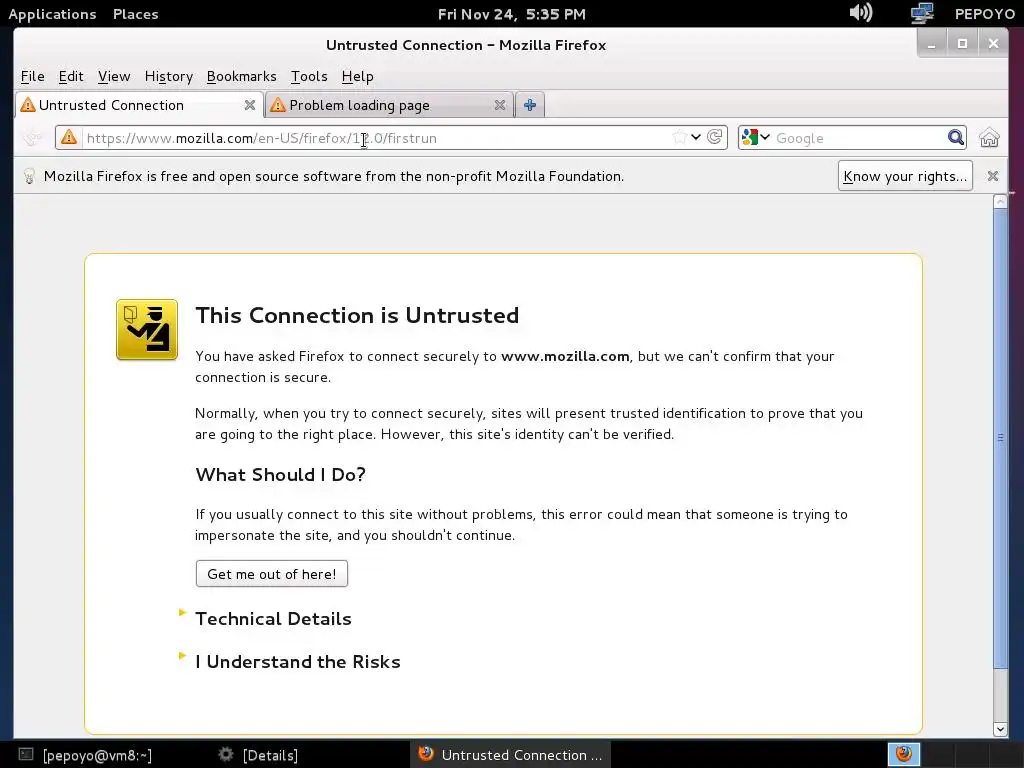Image resolution: width=1024 pixels, height=768 pixels.
Task: Open the Bookmarks menu
Action: (x=242, y=76)
